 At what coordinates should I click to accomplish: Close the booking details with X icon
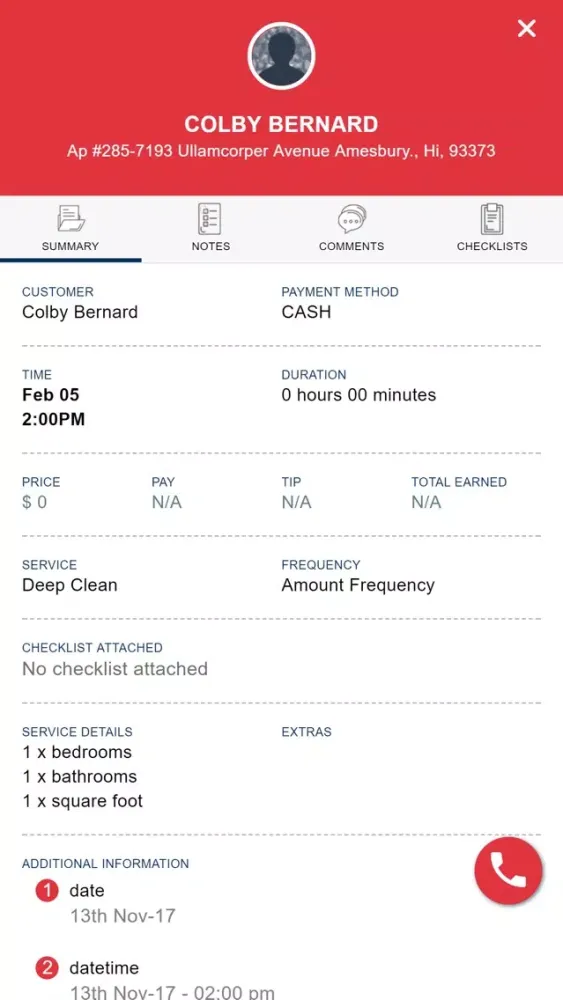coord(527,28)
